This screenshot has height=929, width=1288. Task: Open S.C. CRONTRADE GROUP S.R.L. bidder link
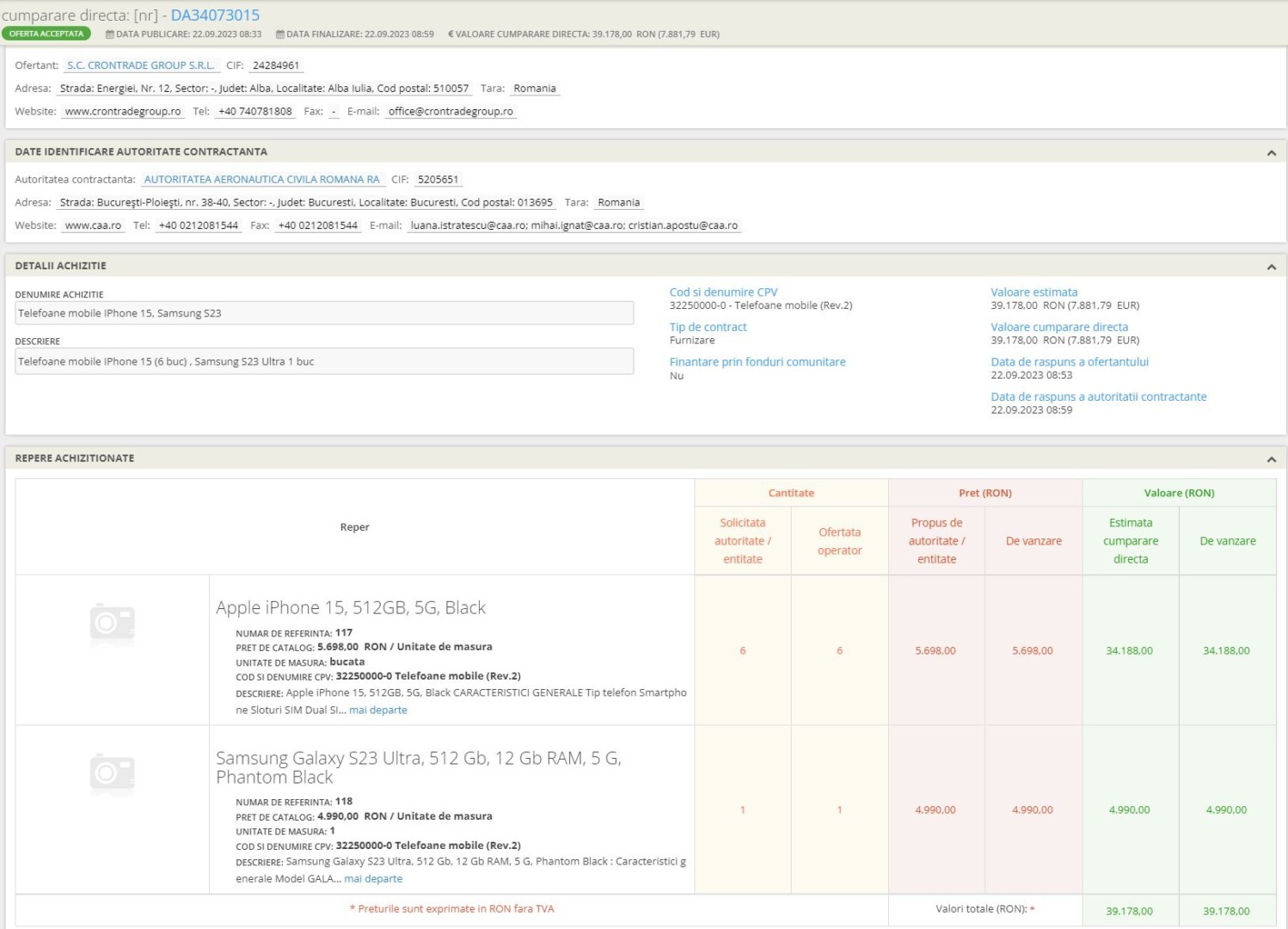pyautogui.click(x=140, y=65)
